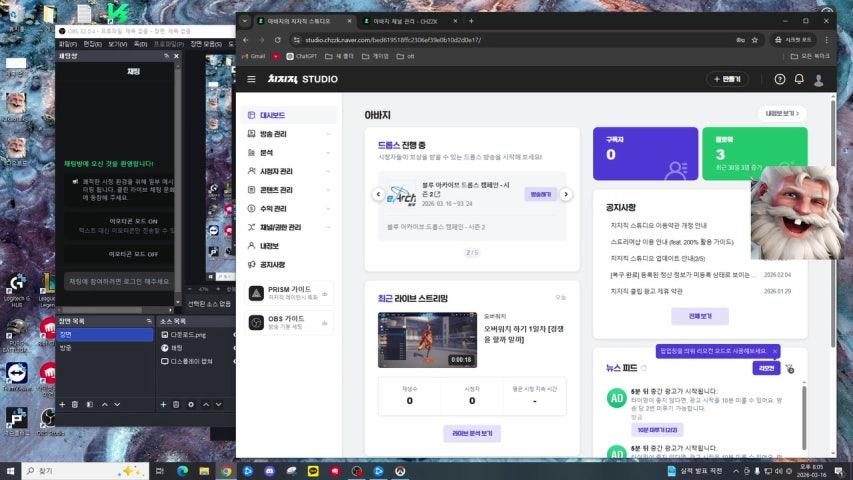Expand 방송 관리 sidebar section
The height and width of the screenshot is (480, 853).
(x=289, y=134)
